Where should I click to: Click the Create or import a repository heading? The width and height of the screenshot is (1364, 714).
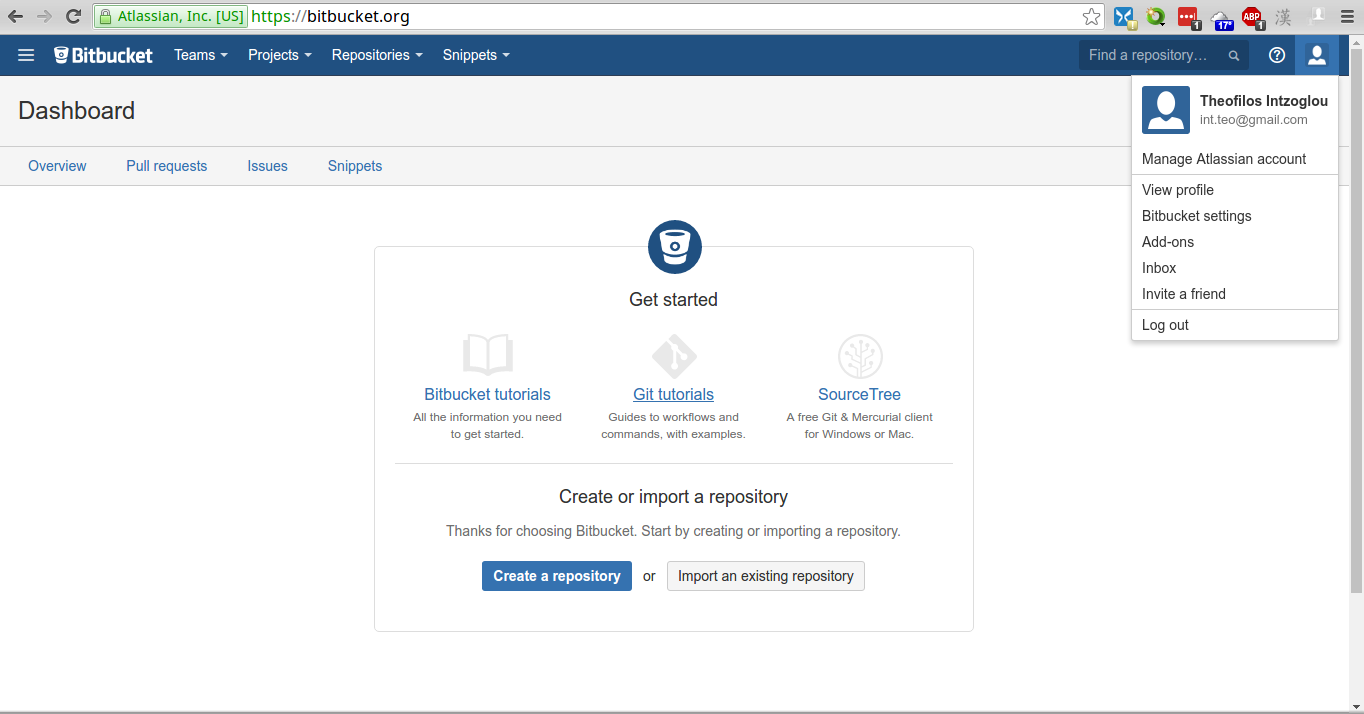coord(674,497)
